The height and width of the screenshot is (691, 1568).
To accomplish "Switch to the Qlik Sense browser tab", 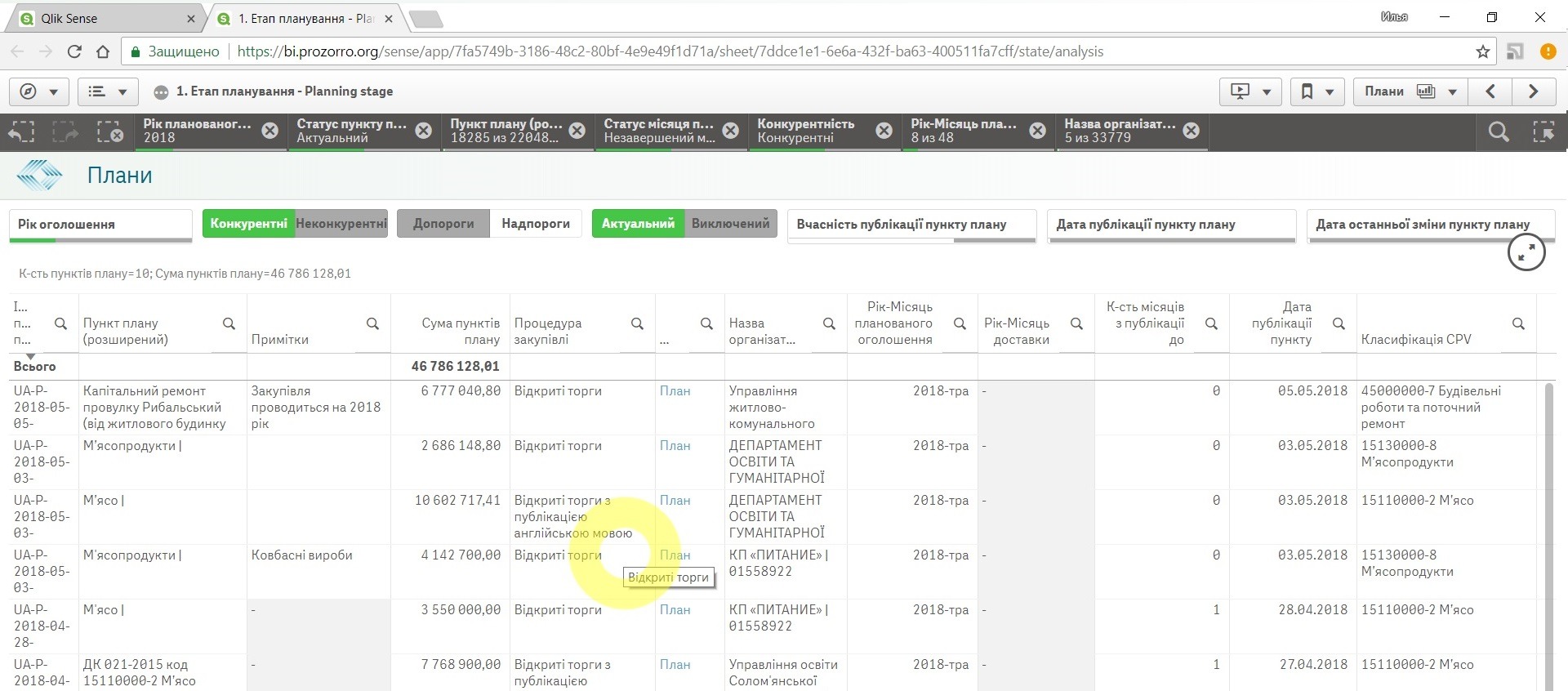I will [105, 18].
